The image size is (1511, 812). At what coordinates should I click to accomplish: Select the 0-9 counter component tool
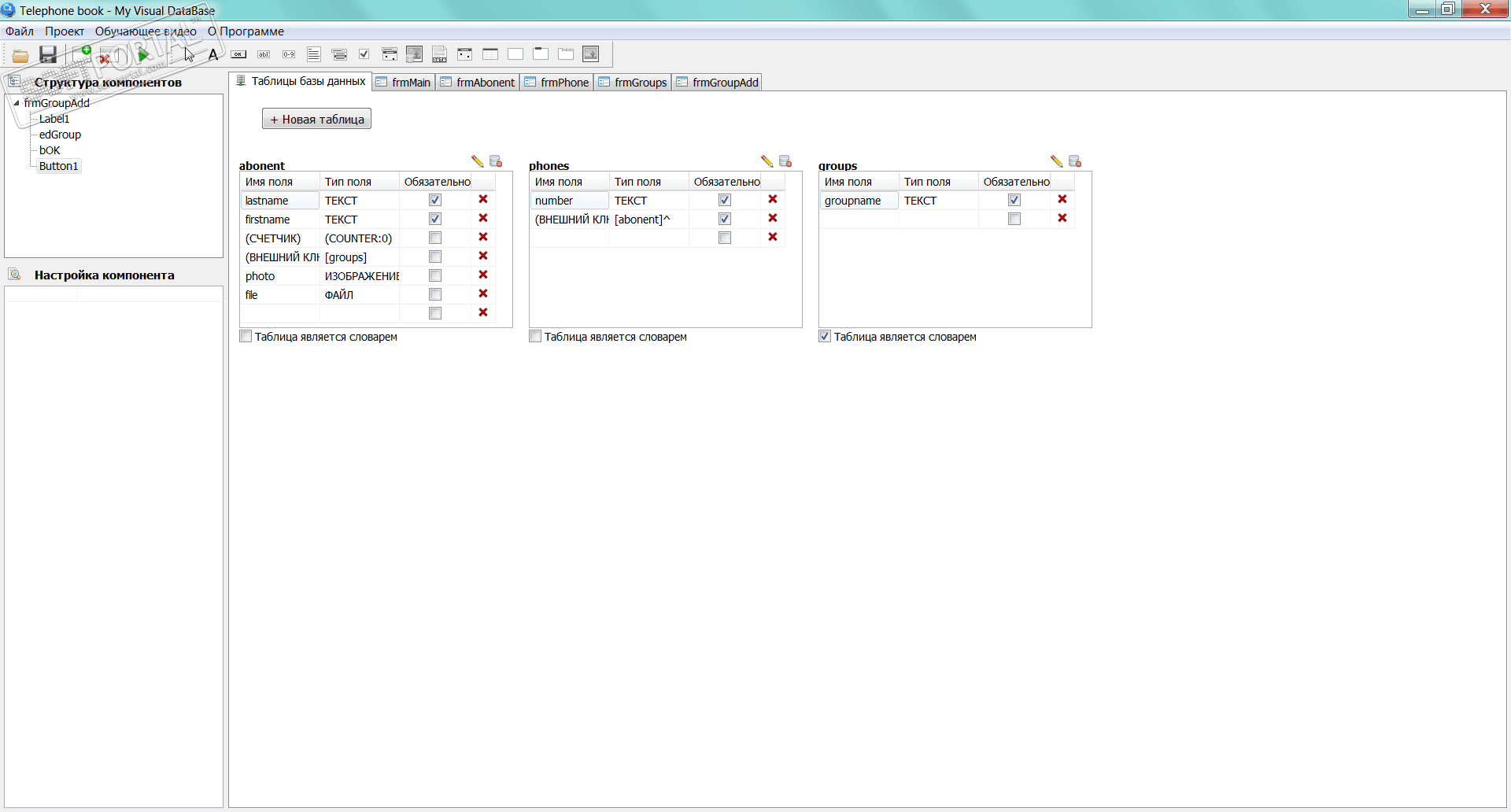(289, 54)
